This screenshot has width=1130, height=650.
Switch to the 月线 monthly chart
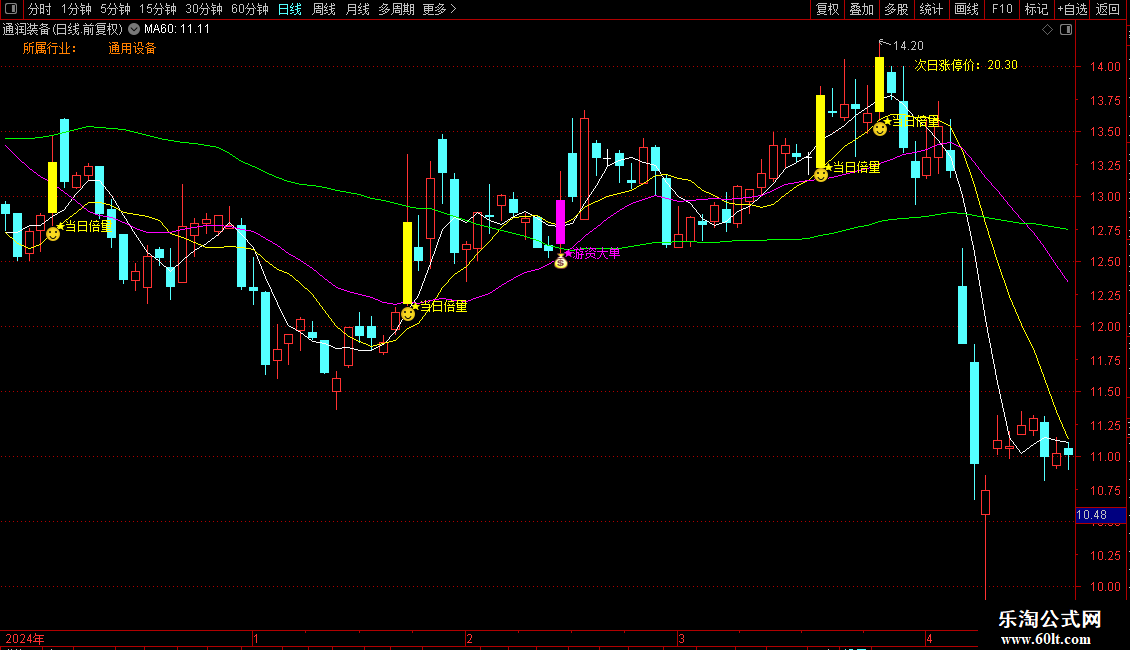[x=357, y=9]
